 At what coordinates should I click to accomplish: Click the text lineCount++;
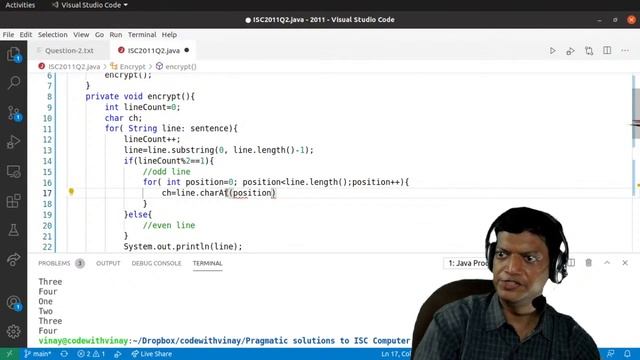point(152,139)
